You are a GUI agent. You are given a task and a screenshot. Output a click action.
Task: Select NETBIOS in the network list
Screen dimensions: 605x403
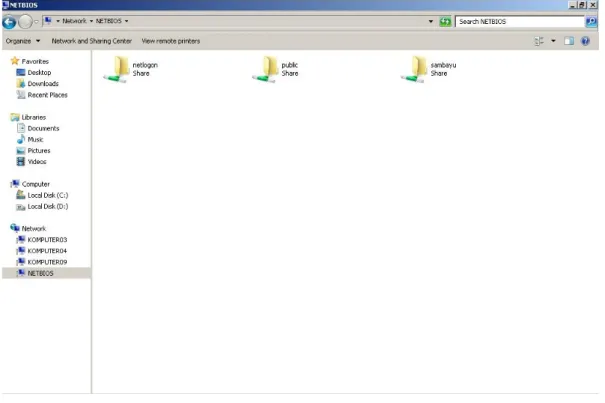tap(40, 274)
